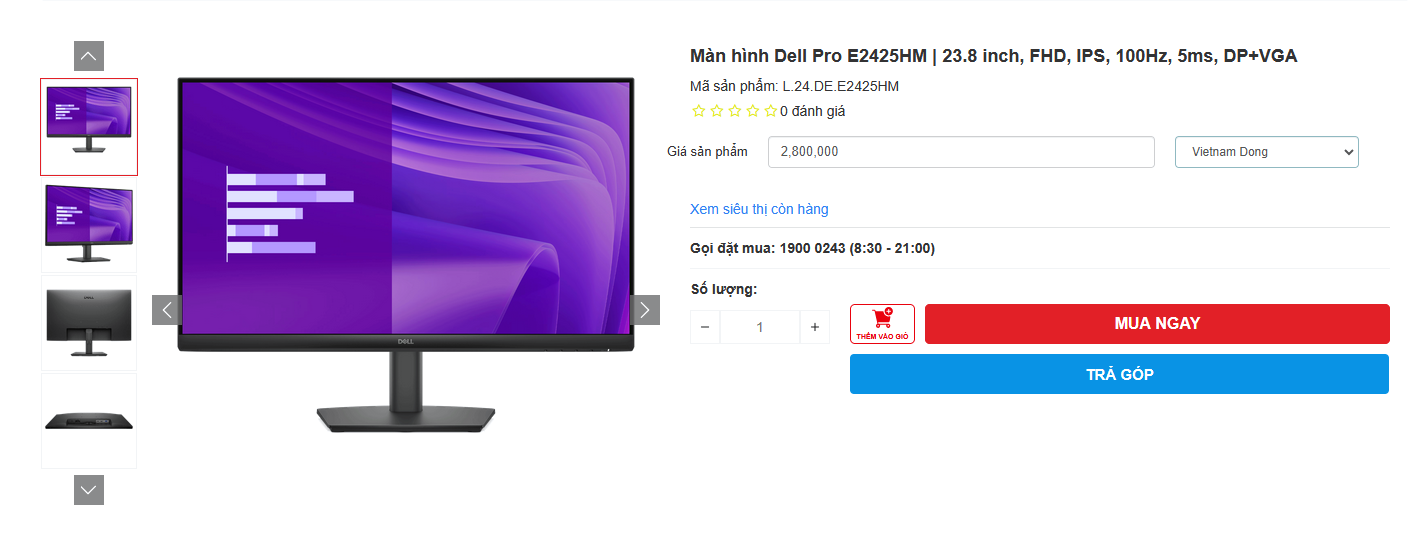Viewport: 1426px width, 542px height.
Task: Show previous thumbnails with up arrow
Action: click(89, 56)
